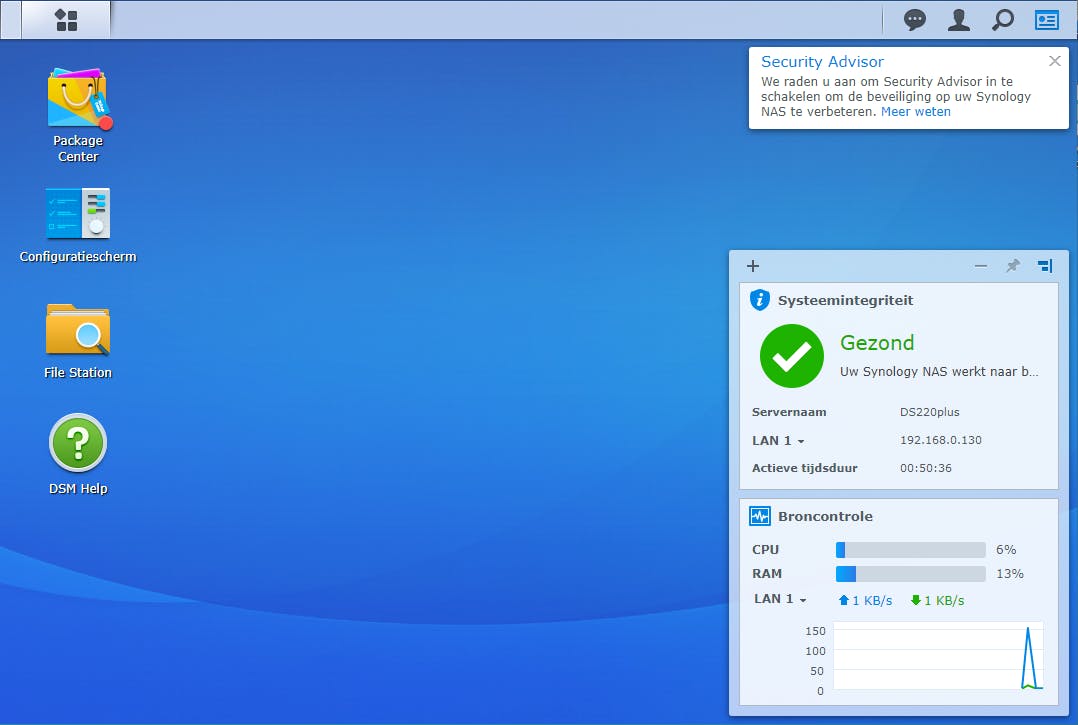This screenshot has width=1078, height=725.
Task: Click the widget layout icon beside pin
Action: click(1045, 266)
